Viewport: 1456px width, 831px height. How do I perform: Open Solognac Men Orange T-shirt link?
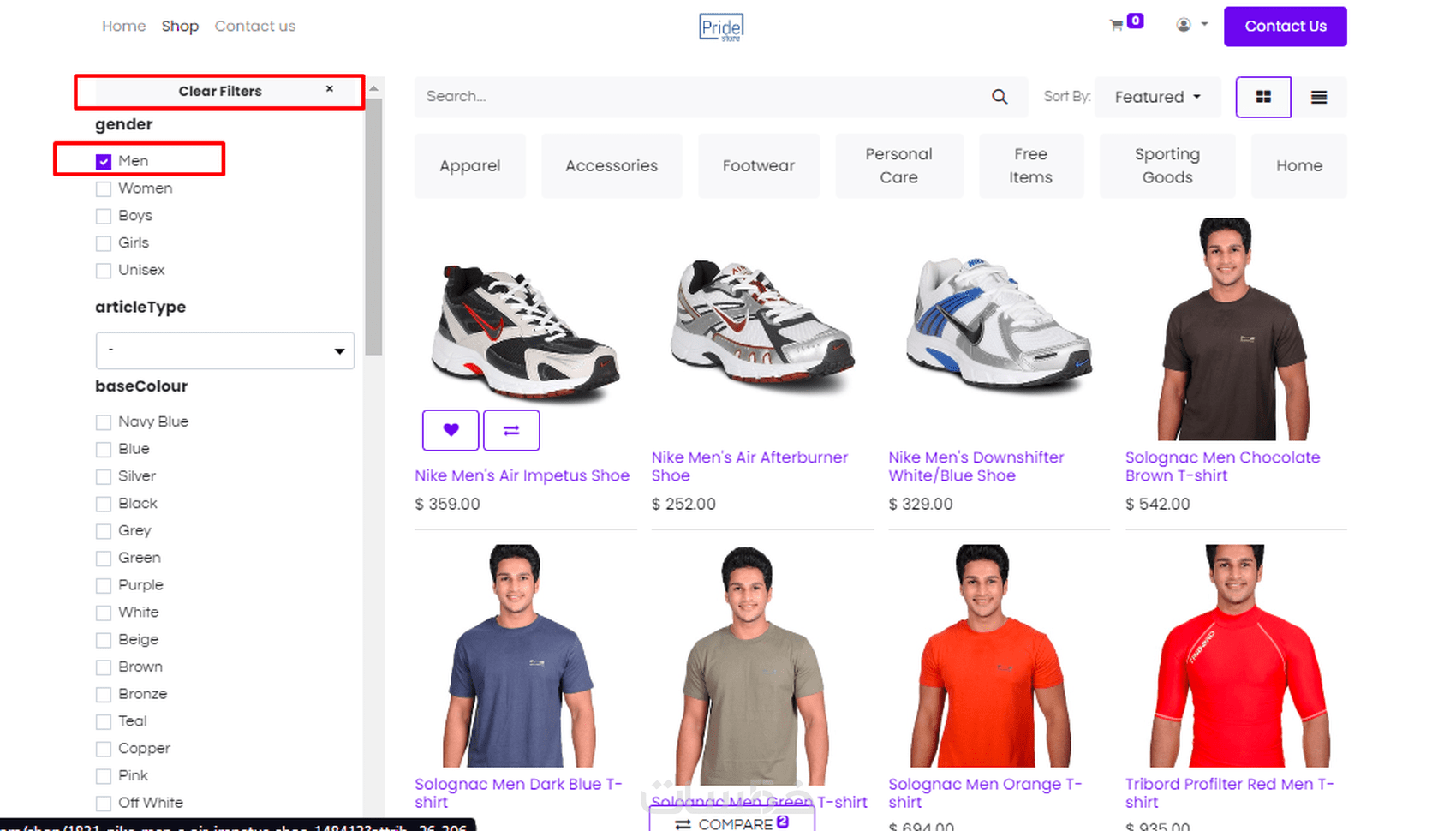pyautogui.click(x=985, y=793)
